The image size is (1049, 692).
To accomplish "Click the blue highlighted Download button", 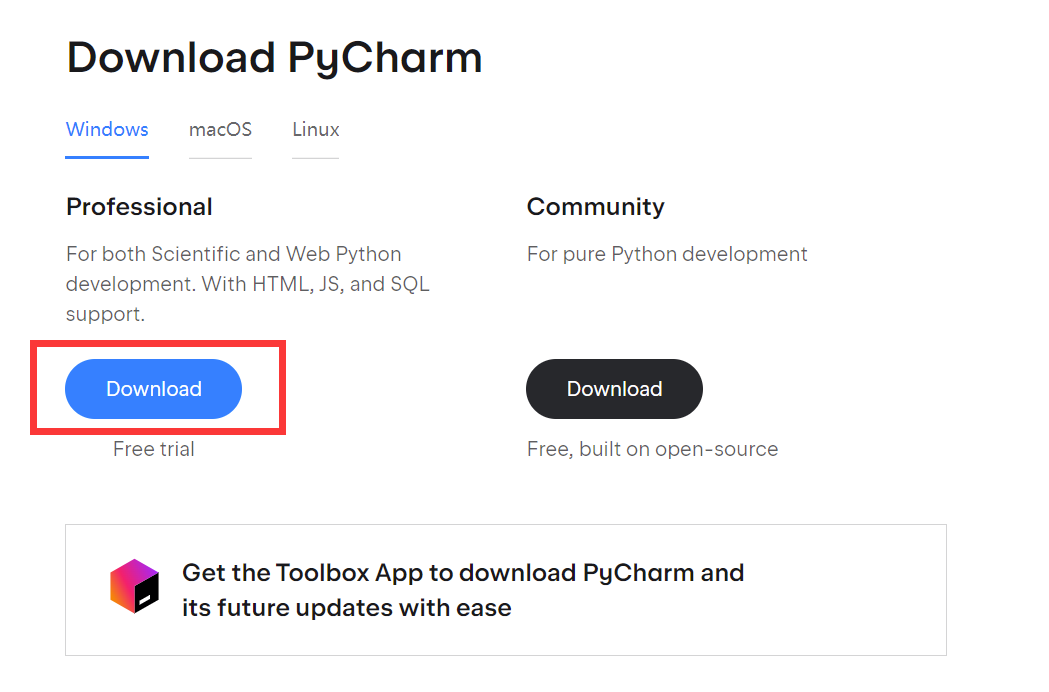I will (153, 389).
